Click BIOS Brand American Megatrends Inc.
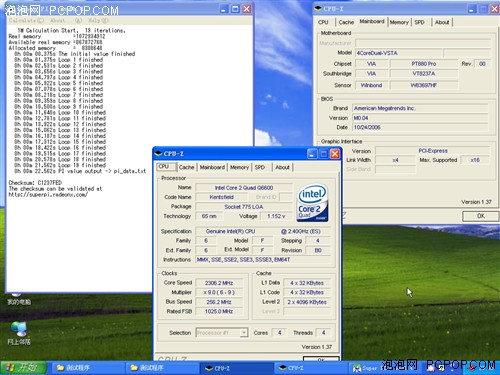The height and width of the screenshot is (375, 500). 420,108
